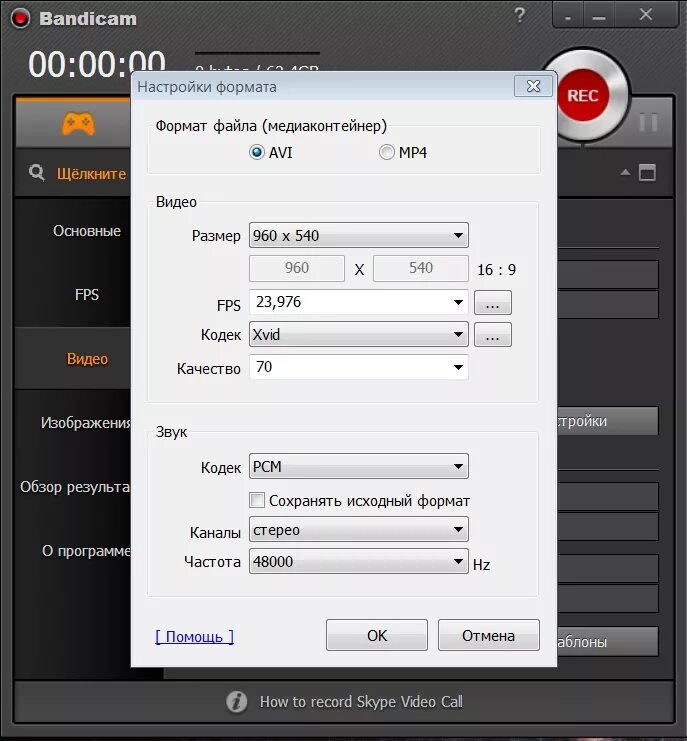Click the width field showing 960
Viewport: 687px width, 741px height.
297,268
